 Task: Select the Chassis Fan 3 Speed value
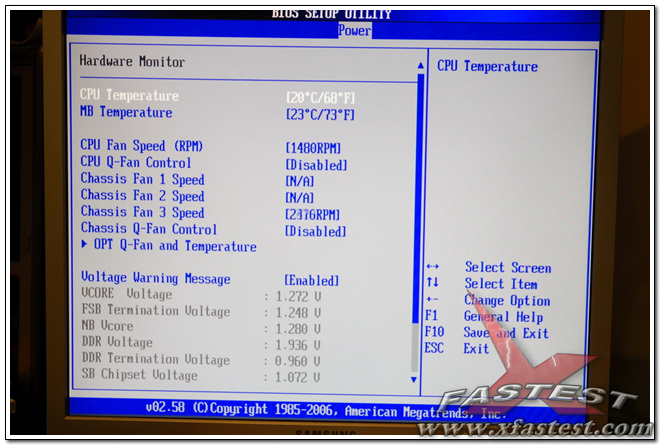point(313,214)
